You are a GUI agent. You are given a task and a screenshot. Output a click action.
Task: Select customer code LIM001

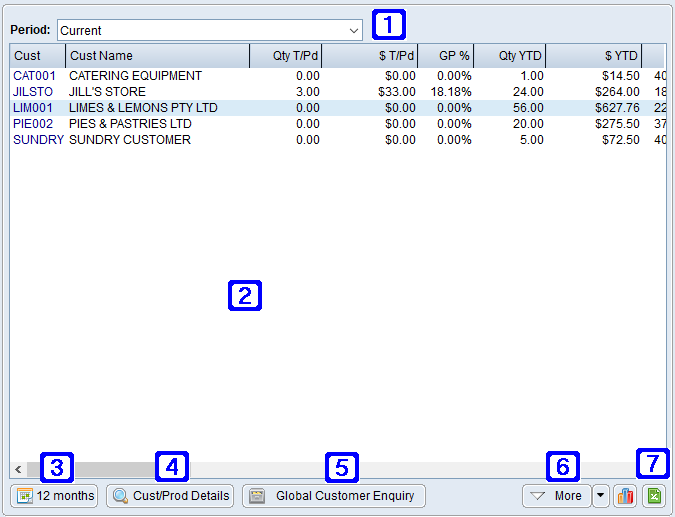coord(33,108)
